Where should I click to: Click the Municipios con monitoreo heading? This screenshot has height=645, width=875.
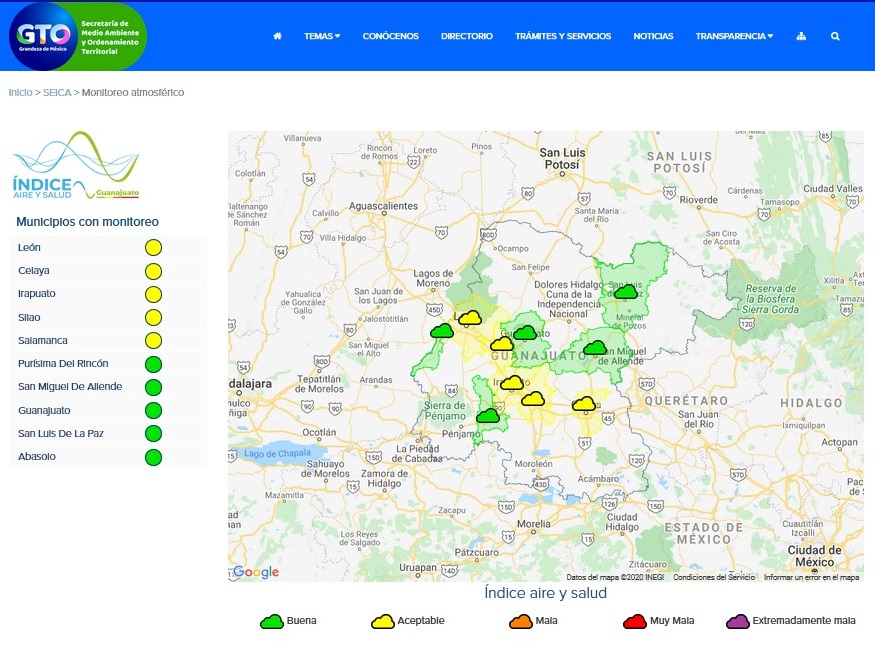pos(88,222)
